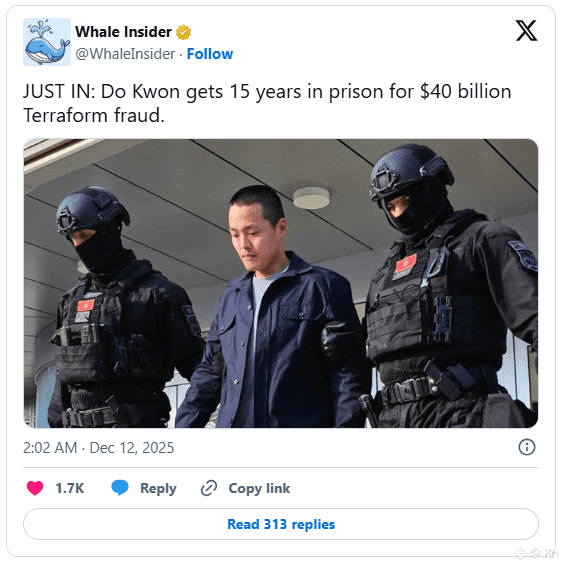Click the gold verified badge icon
566x569 pixels.
click(x=184, y=32)
